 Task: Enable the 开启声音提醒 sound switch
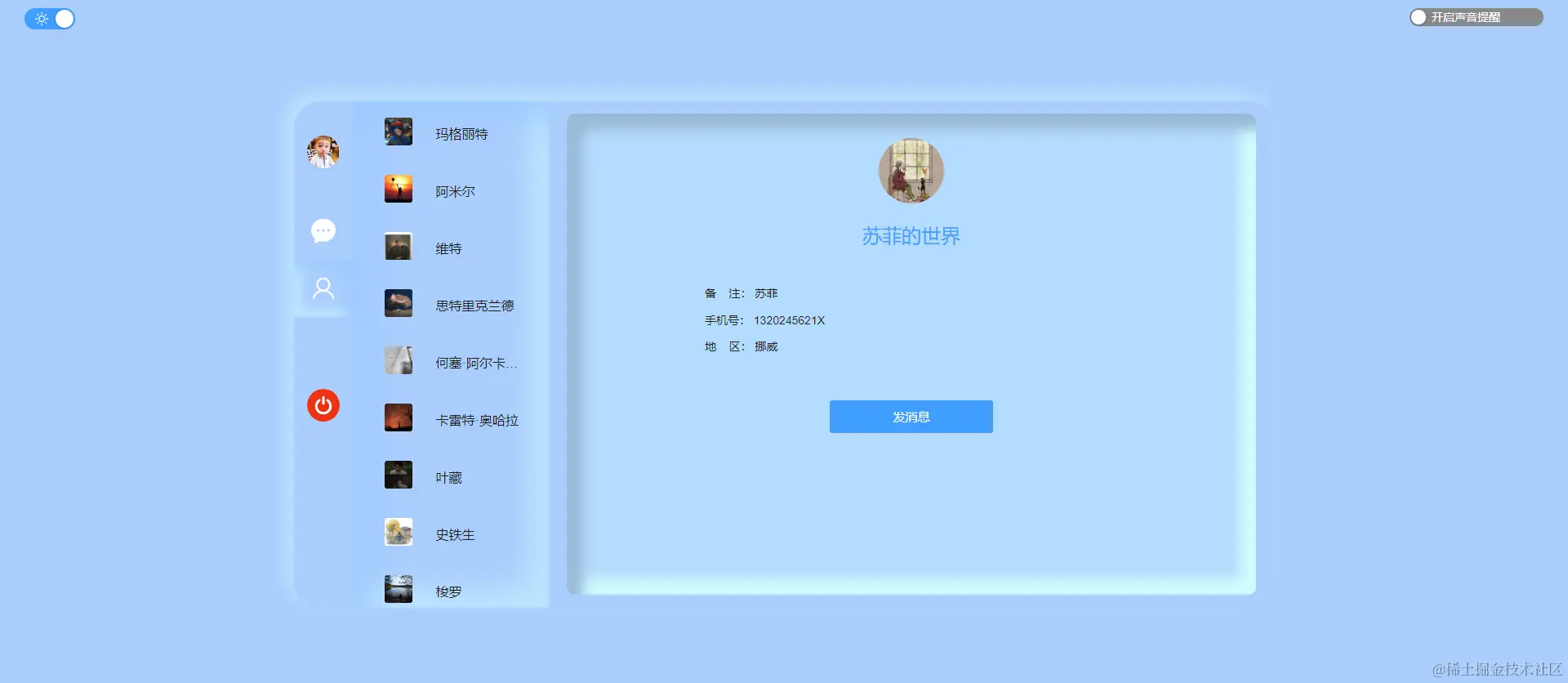[x=1476, y=17]
